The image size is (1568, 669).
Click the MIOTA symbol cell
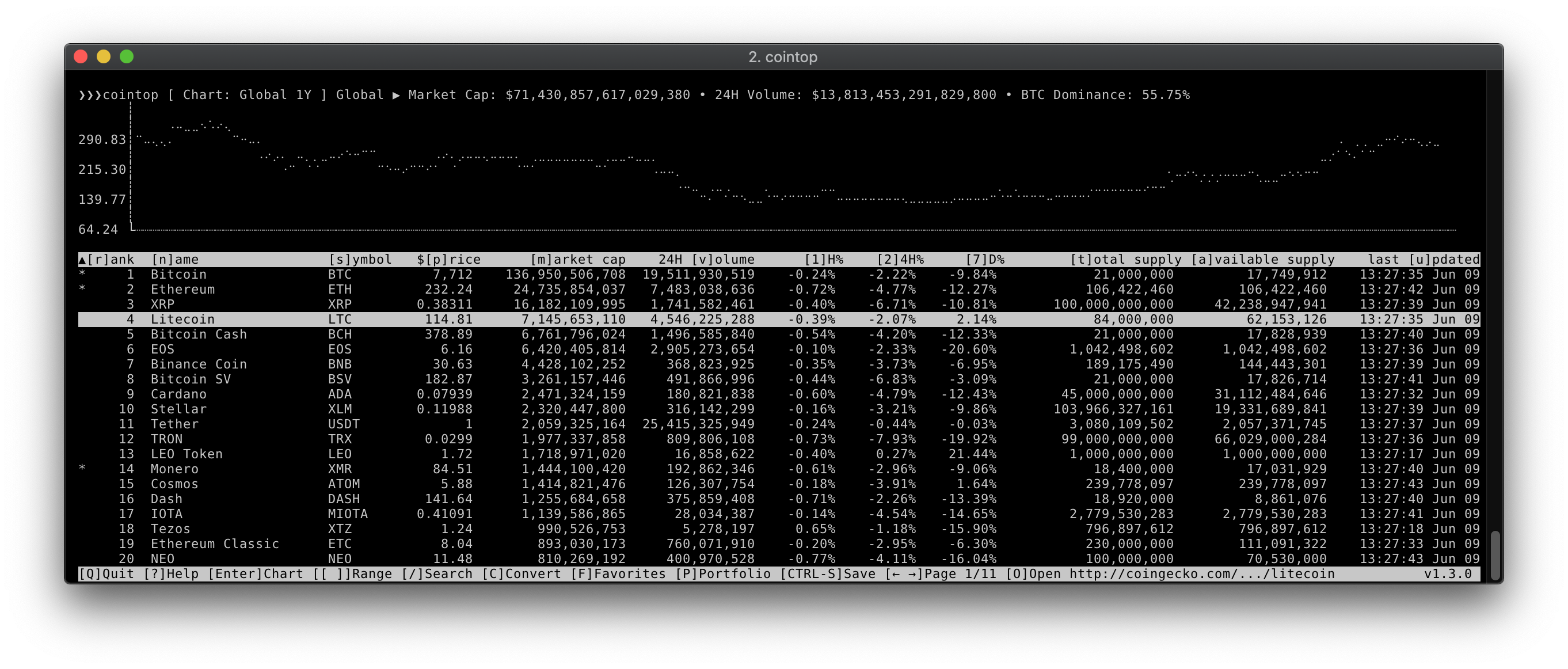pyautogui.click(x=348, y=514)
